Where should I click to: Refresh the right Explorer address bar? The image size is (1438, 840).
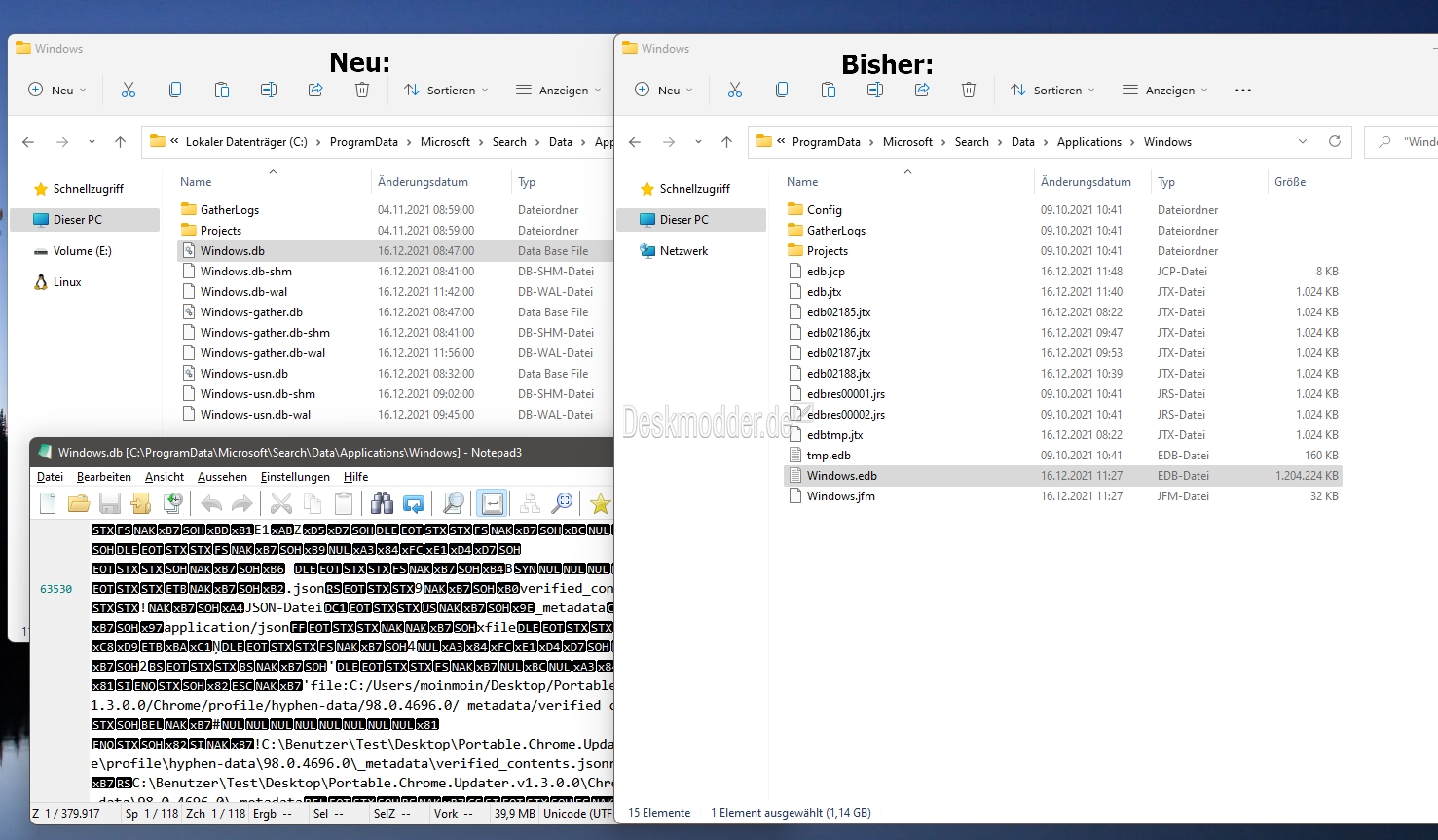(x=1335, y=142)
